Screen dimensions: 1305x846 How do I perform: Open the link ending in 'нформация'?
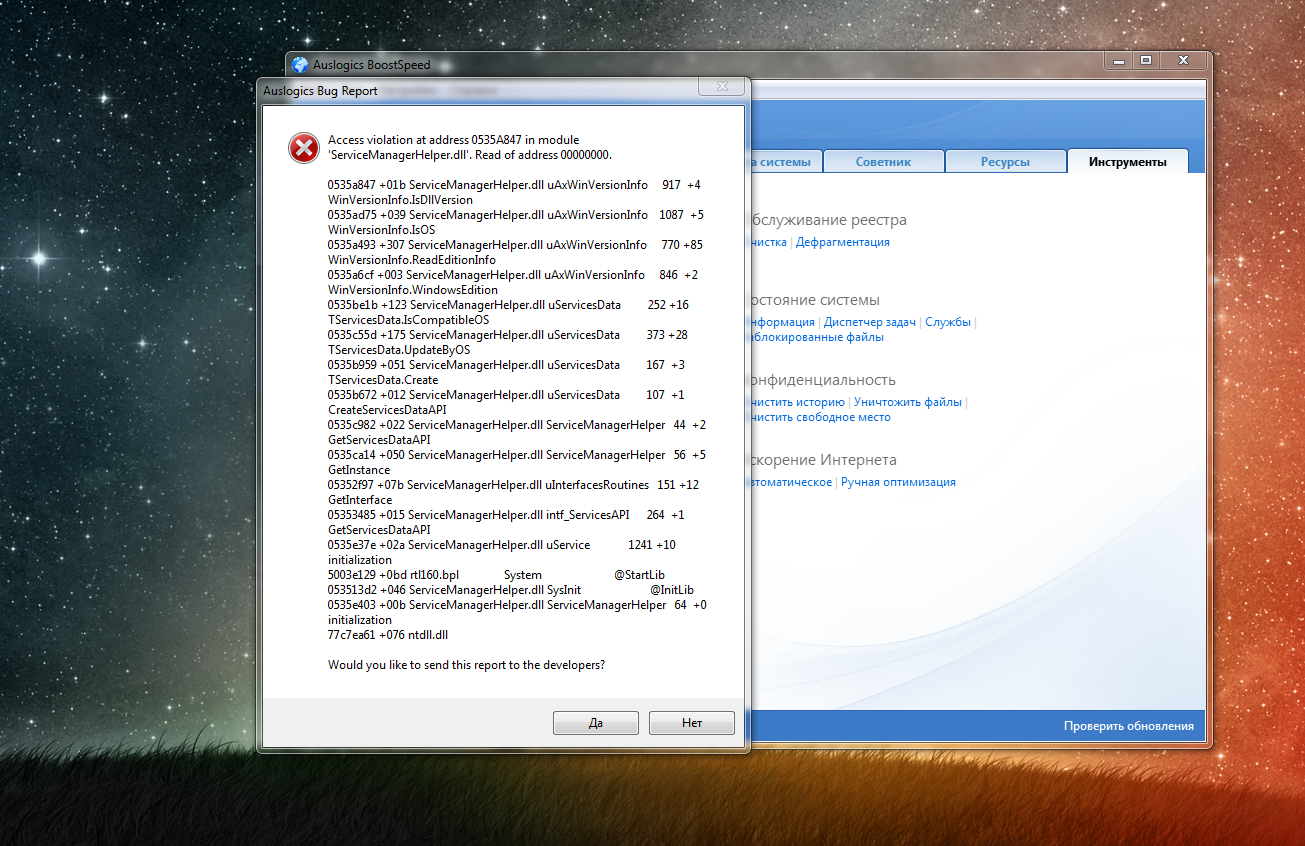781,322
